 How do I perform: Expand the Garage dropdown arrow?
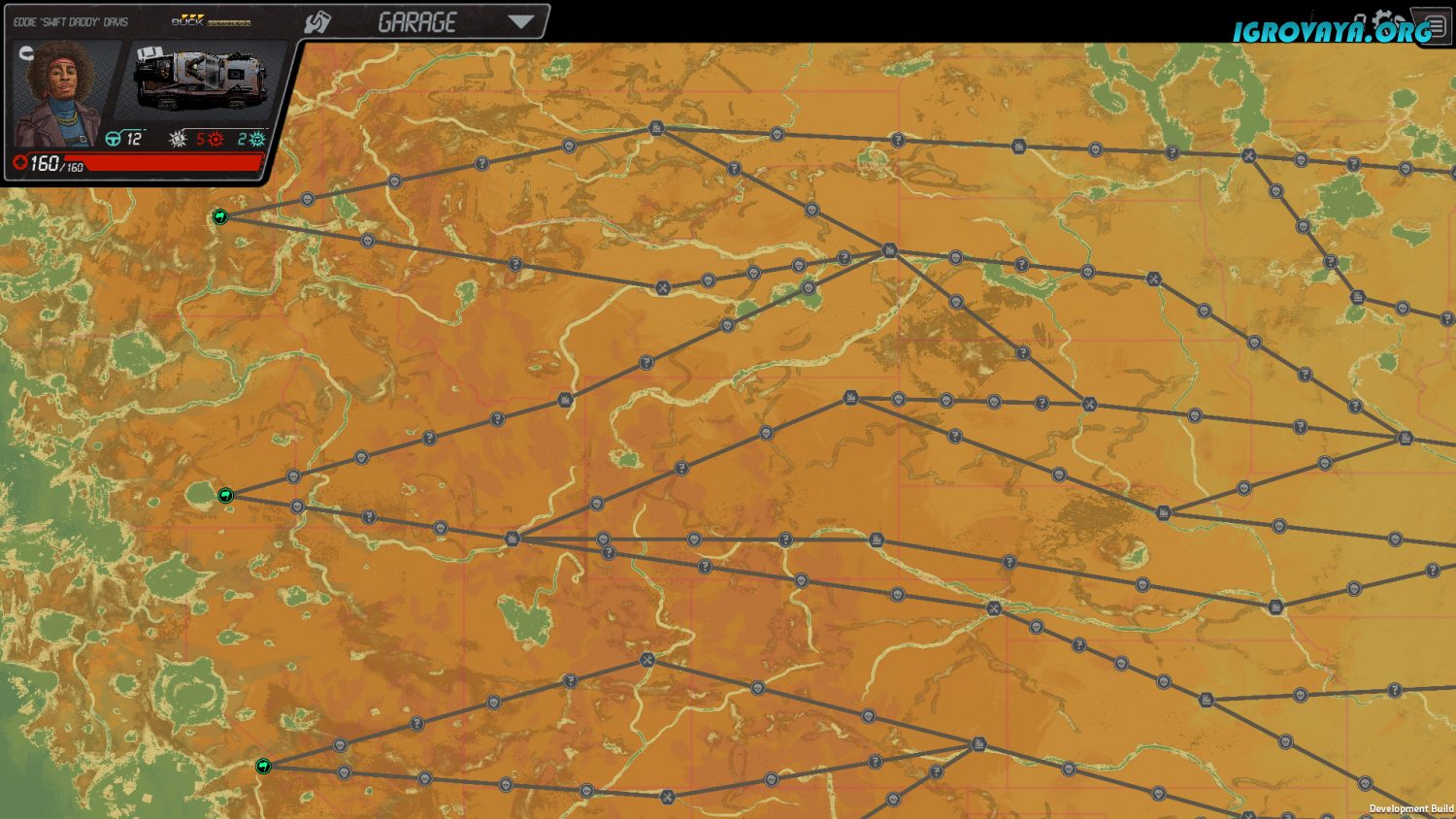click(x=521, y=21)
